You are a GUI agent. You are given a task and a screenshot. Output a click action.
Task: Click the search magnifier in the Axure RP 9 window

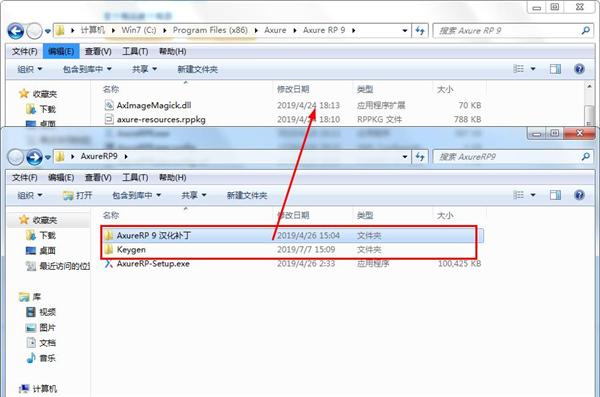click(x=585, y=30)
